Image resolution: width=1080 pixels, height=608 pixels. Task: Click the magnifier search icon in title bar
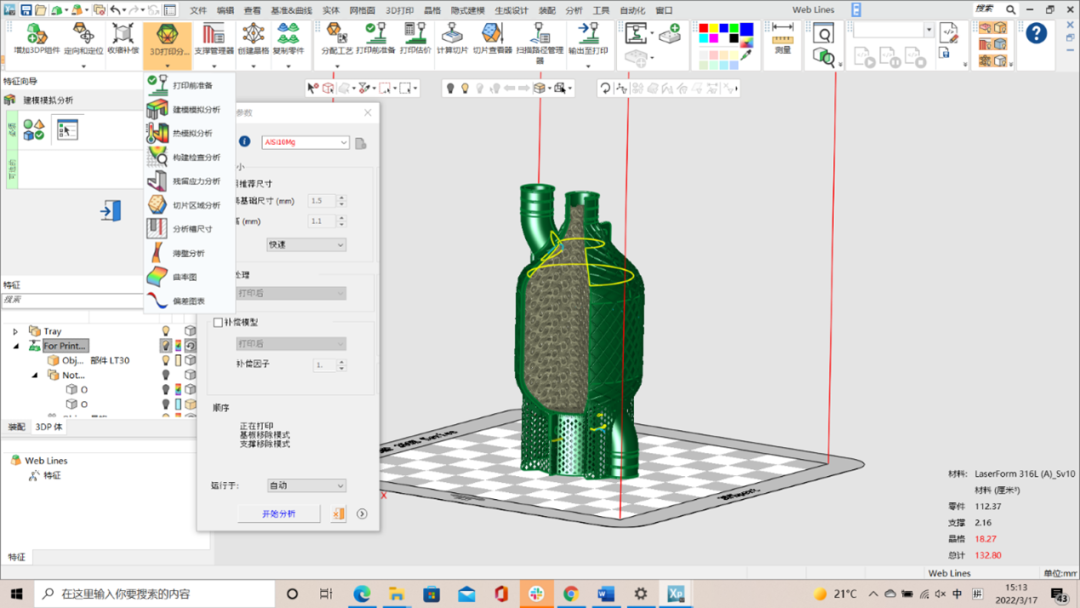pos(1010,10)
